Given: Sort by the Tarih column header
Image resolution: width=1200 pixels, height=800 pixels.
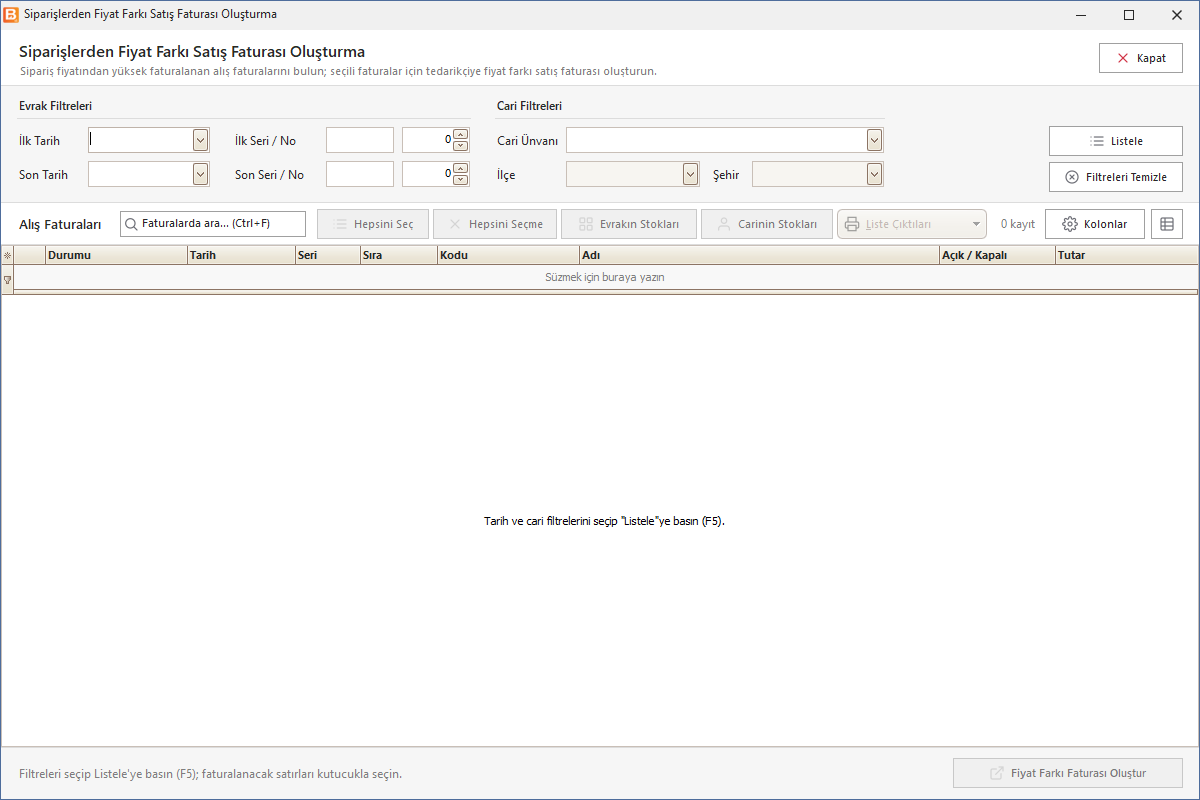Looking at the screenshot, I should point(241,255).
